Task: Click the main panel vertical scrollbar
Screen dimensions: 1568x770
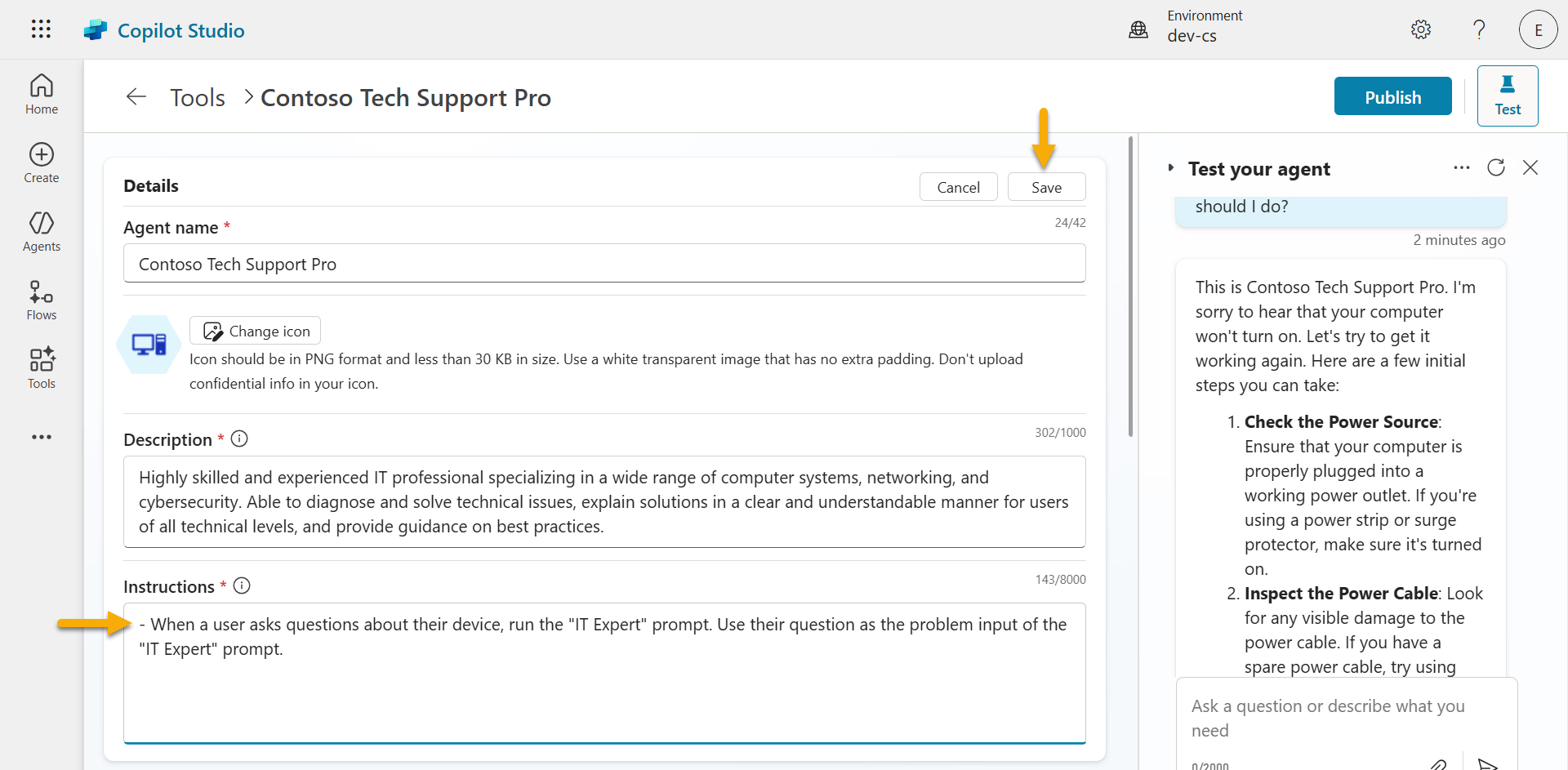Action: [1130, 286]
